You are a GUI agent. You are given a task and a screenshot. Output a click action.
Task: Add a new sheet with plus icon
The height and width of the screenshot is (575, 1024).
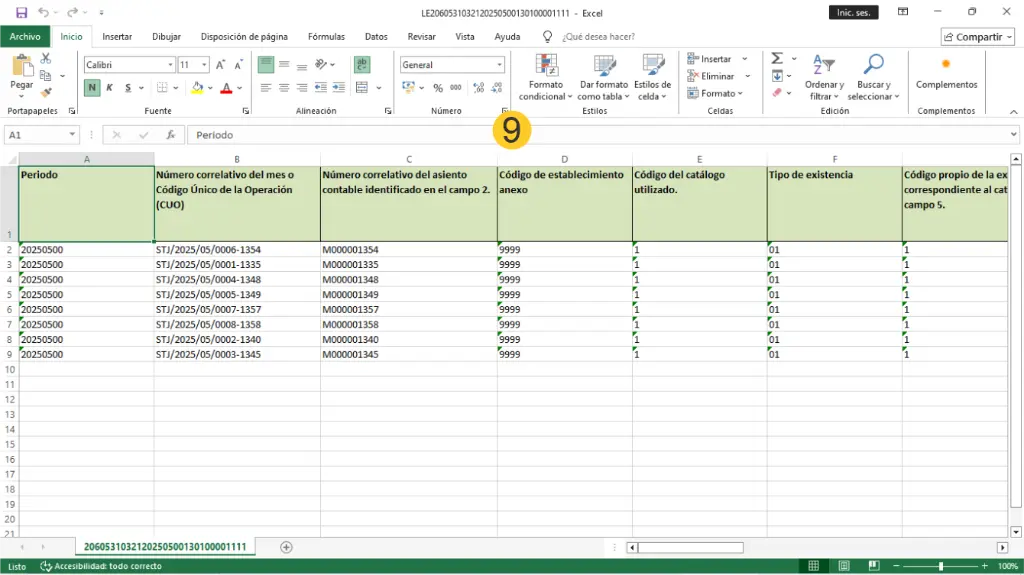287,547
